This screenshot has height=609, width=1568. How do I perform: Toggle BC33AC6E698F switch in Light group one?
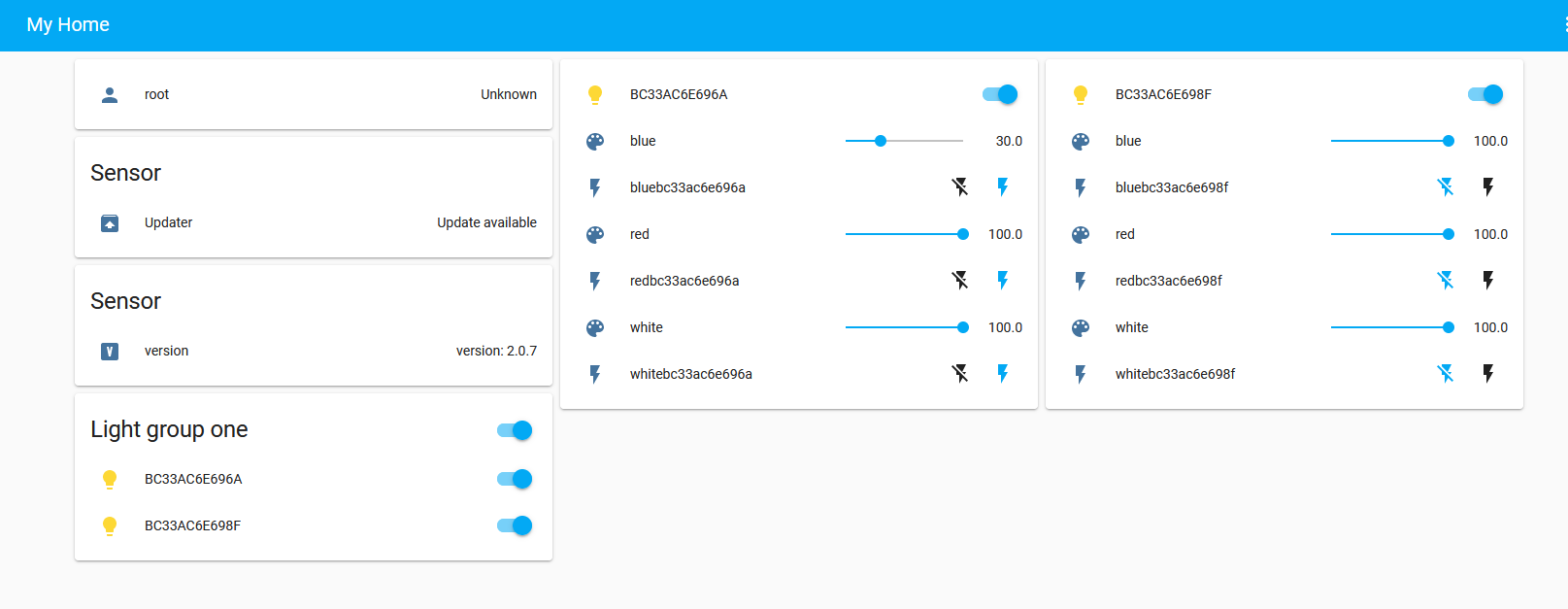pyautogui.click(x=515, y=525)
